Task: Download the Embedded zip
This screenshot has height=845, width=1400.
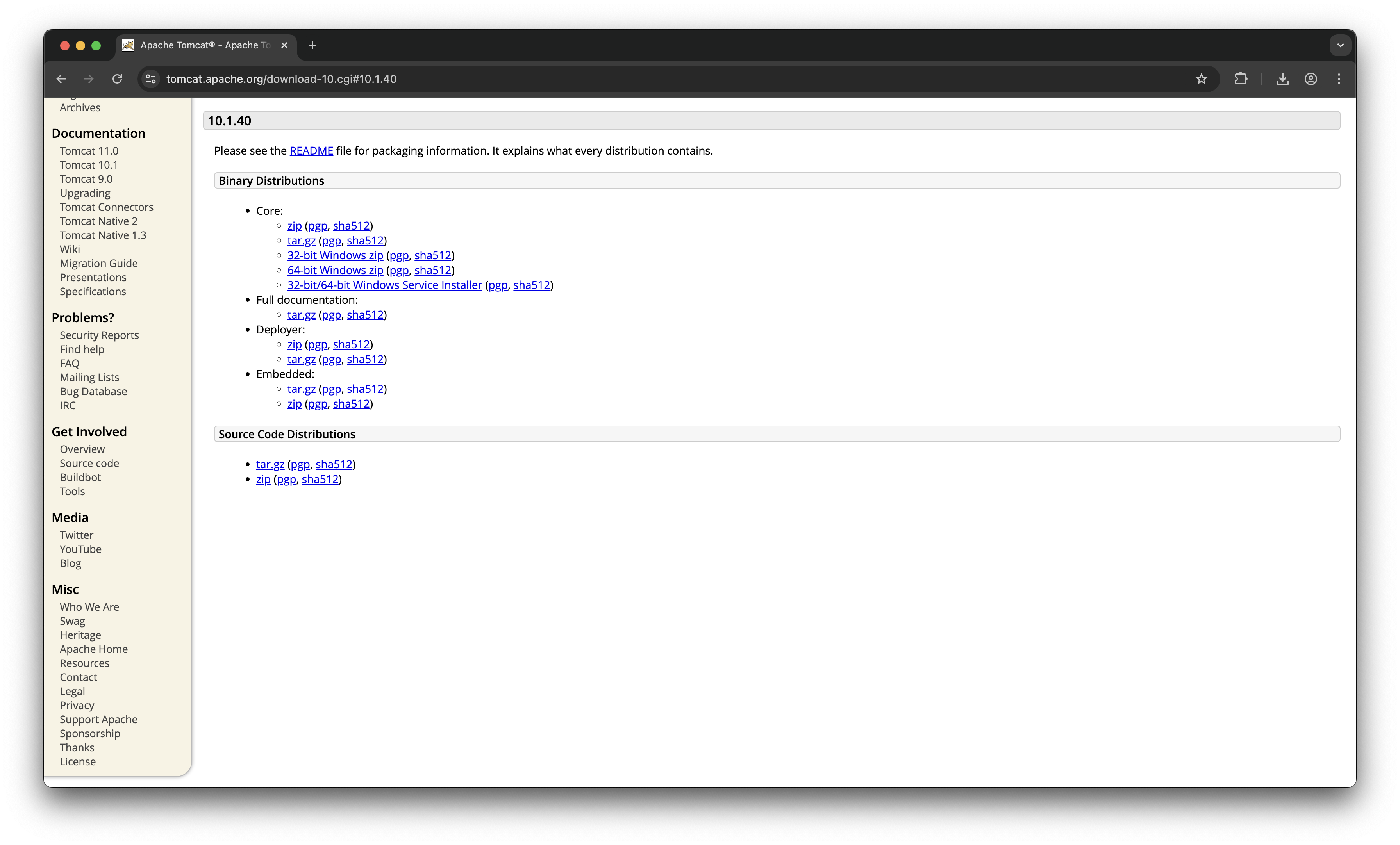Action: click(x=294, y=403)
